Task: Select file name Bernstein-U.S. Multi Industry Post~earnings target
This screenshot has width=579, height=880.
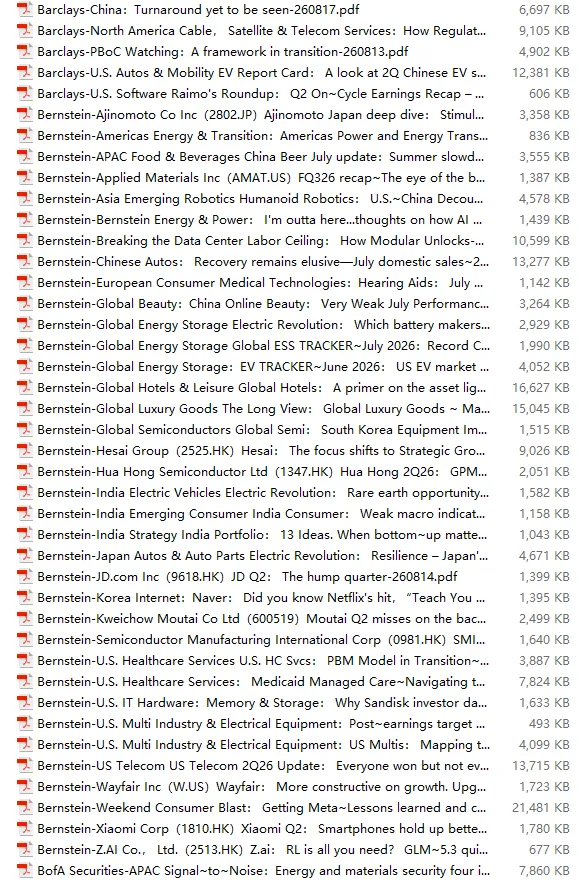Action: [261, 723]
